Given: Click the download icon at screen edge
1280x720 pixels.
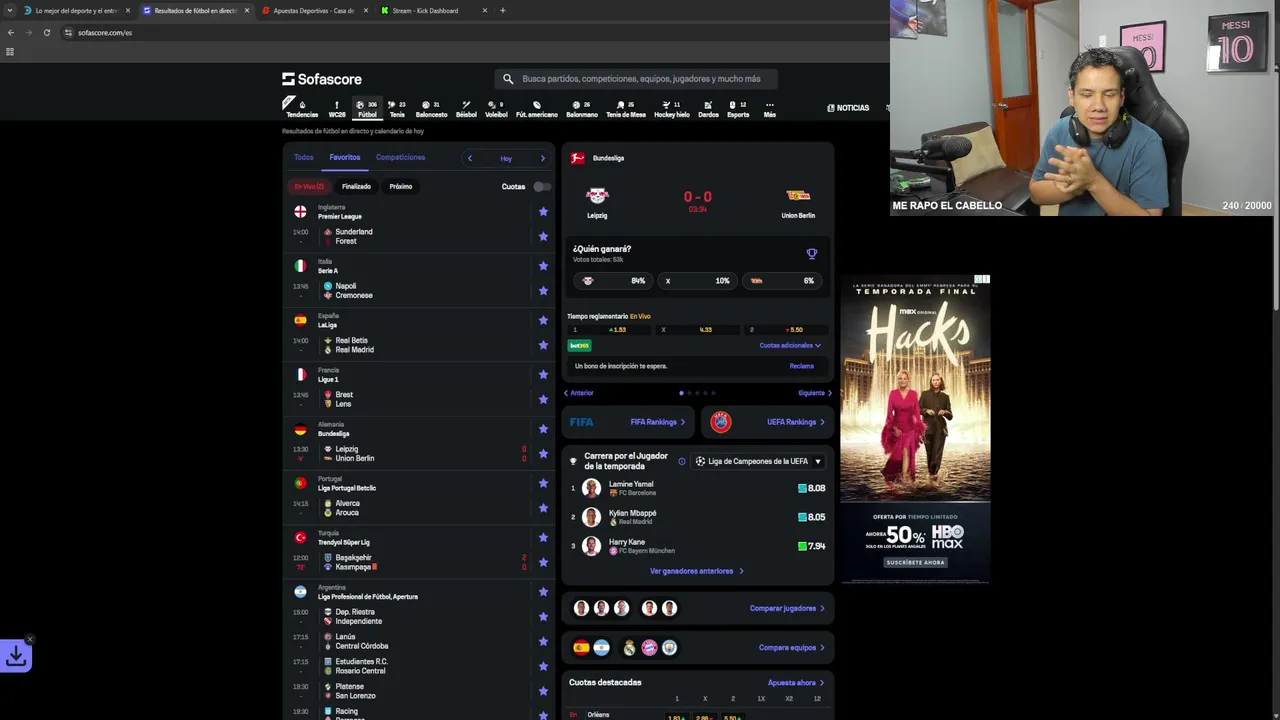Looking at the screenshot, I should tap(16, 656).
